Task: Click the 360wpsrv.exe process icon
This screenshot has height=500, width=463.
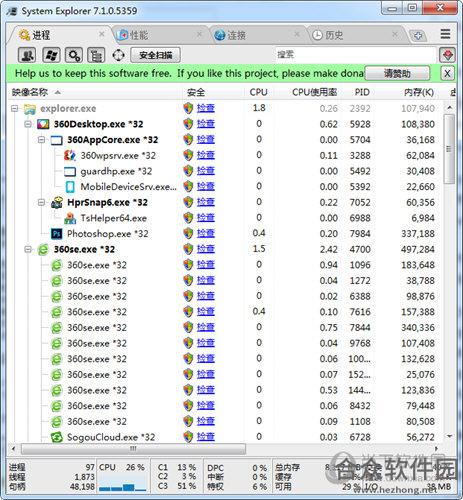Action: 70,156
